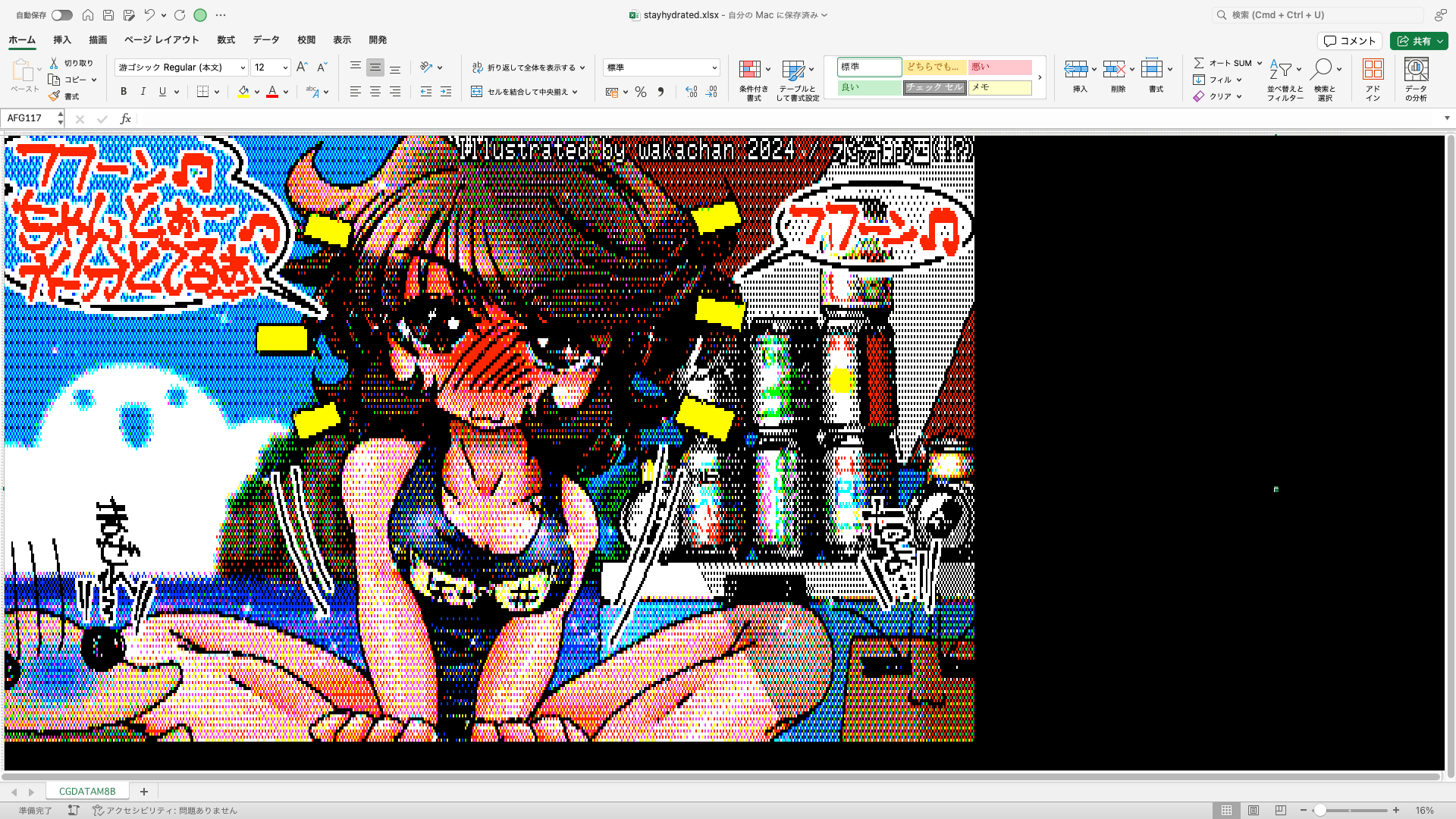Switch to the ページ レイアウト tab

pos(162,40)
